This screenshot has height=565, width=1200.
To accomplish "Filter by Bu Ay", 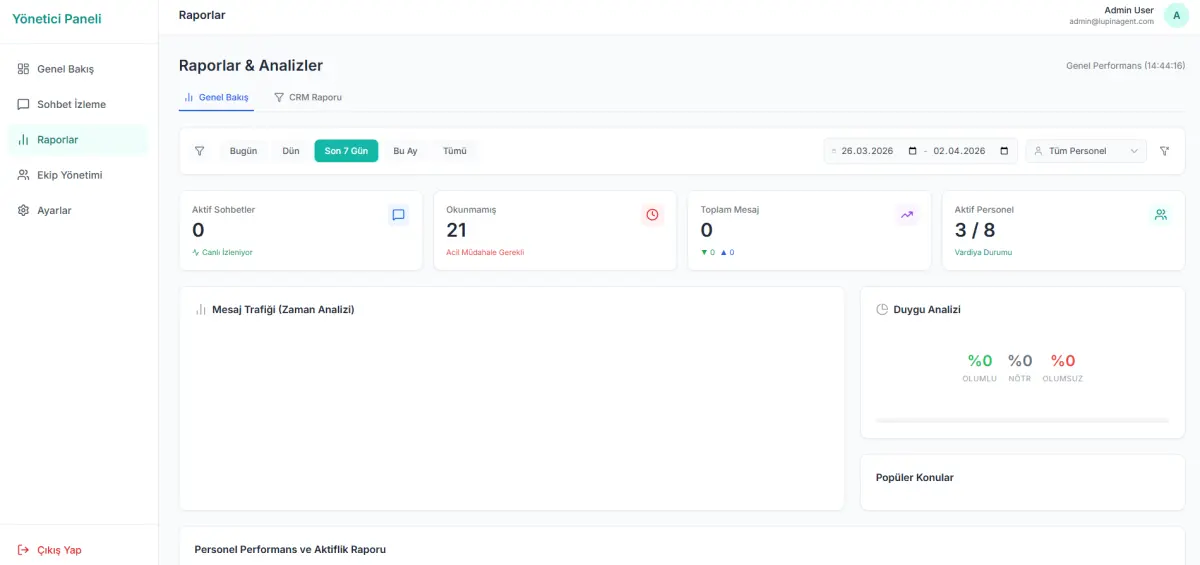I will coord(405,151).
